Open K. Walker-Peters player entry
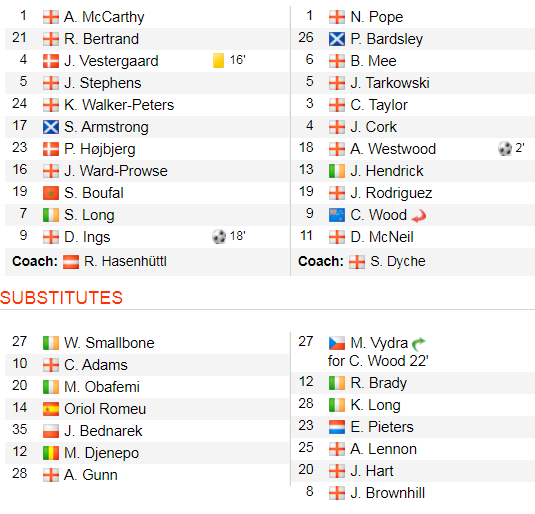This screenshot has height=514, width=535. point(119,105)
